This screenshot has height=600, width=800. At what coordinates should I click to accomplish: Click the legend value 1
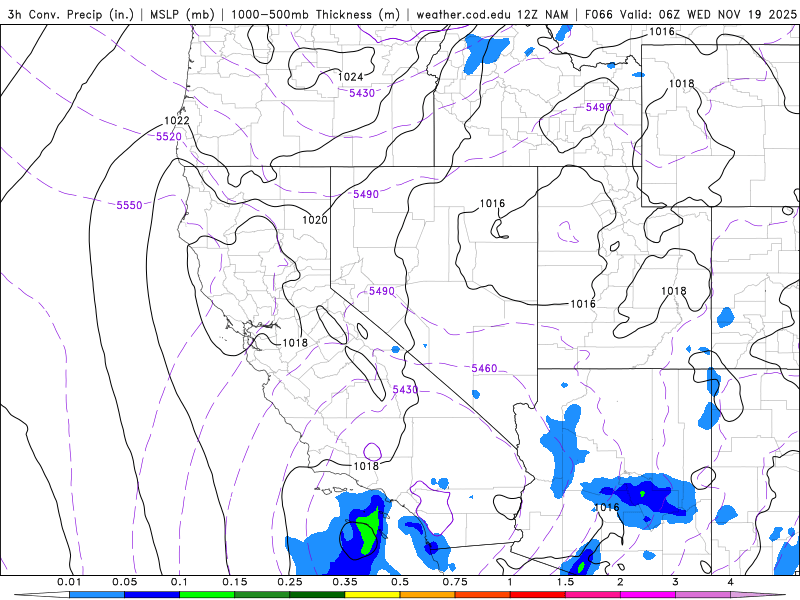(x=510, y=582)
